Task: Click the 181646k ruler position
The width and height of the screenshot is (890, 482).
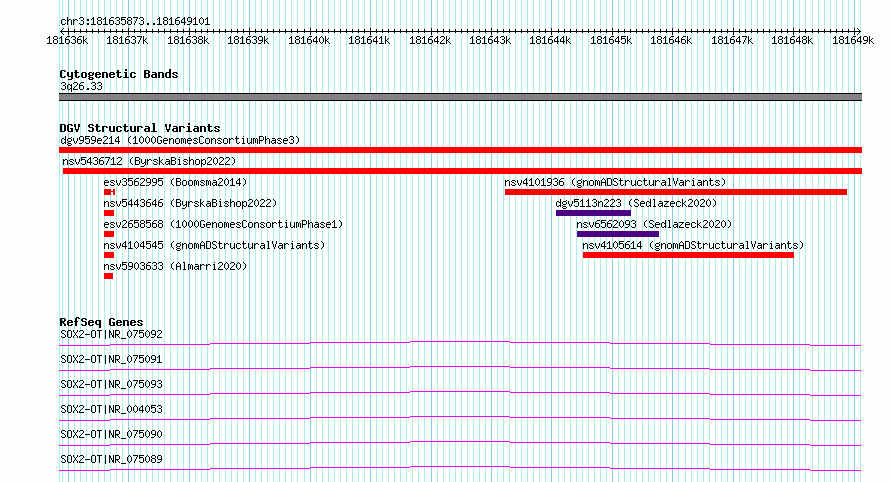Action: click(671, 40)
